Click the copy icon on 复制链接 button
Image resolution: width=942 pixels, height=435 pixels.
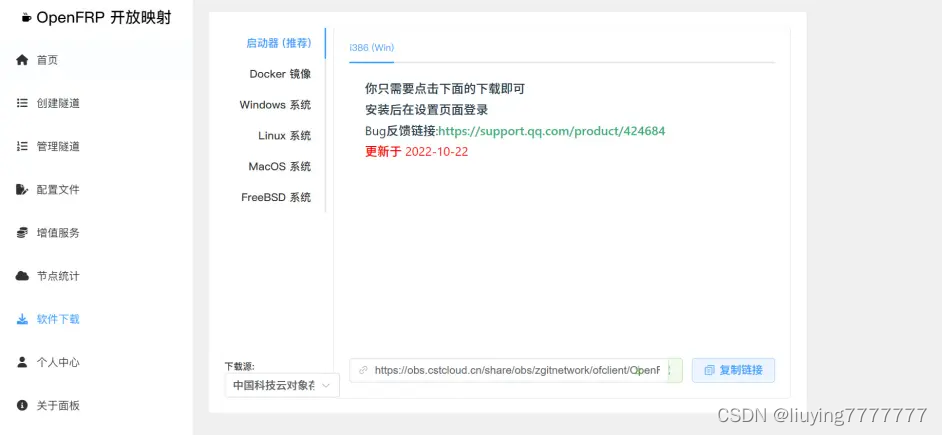pyautogui.click(x=710, y=370)
